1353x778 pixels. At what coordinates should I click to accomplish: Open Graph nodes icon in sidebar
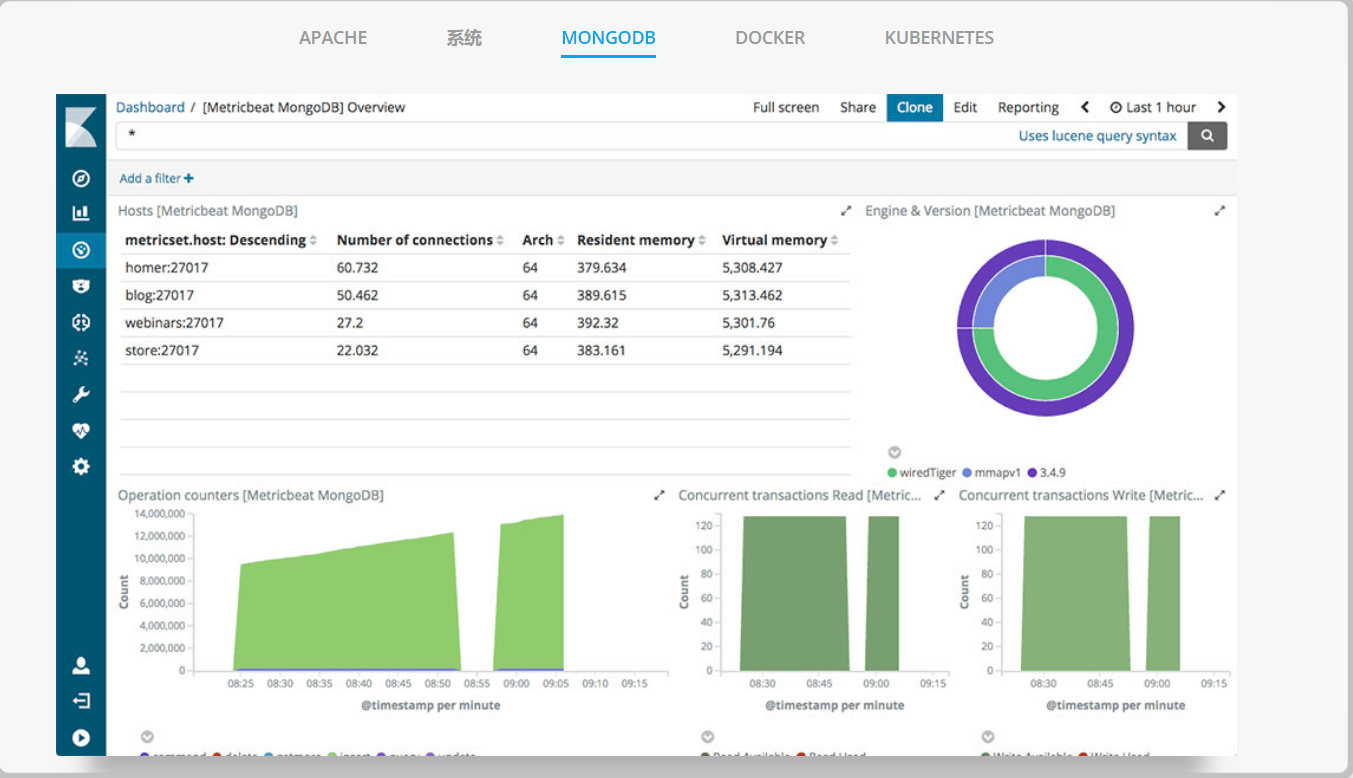pos(81,358)
